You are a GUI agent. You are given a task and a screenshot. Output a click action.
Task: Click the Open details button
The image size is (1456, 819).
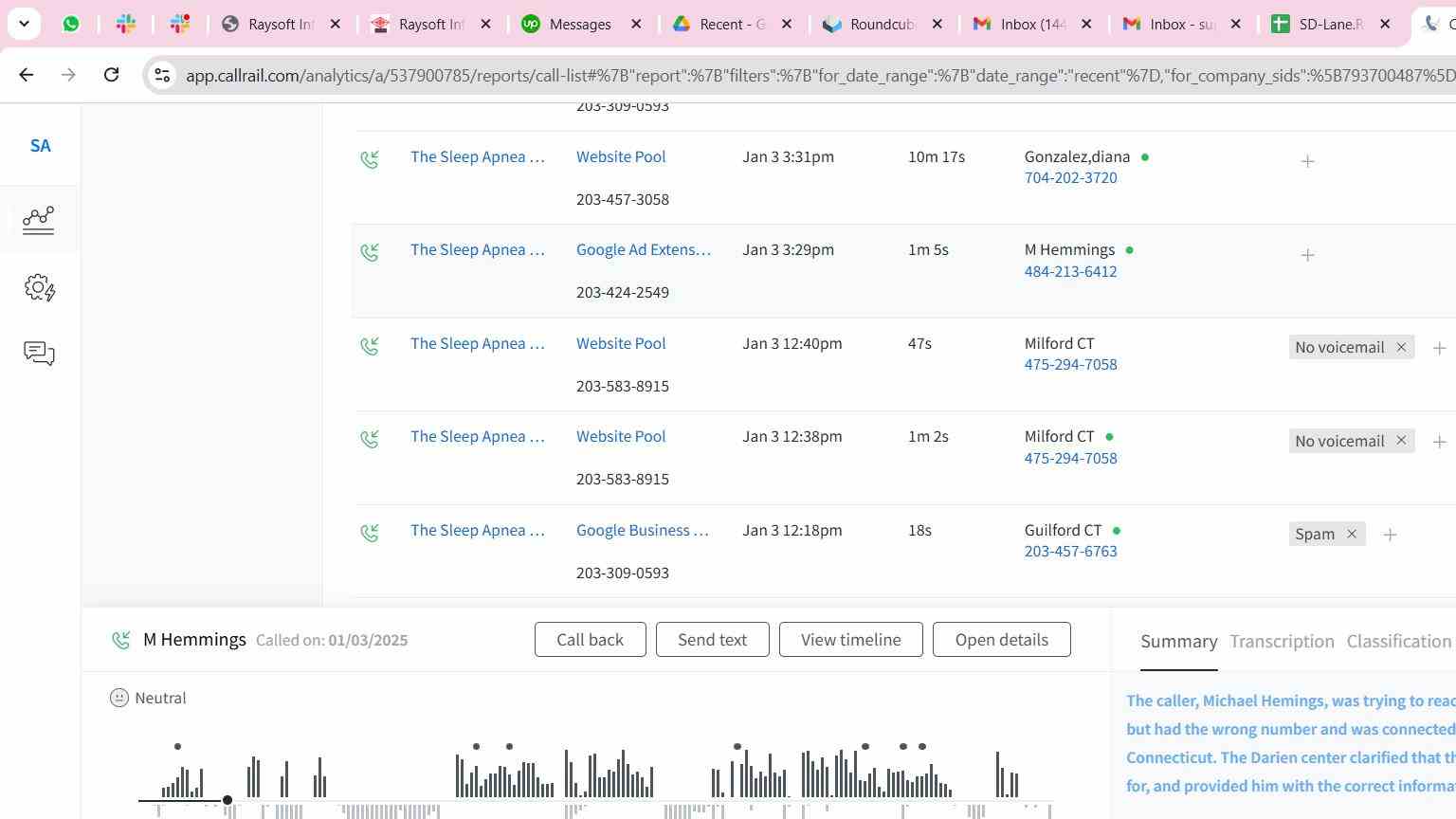point(1001,640)
